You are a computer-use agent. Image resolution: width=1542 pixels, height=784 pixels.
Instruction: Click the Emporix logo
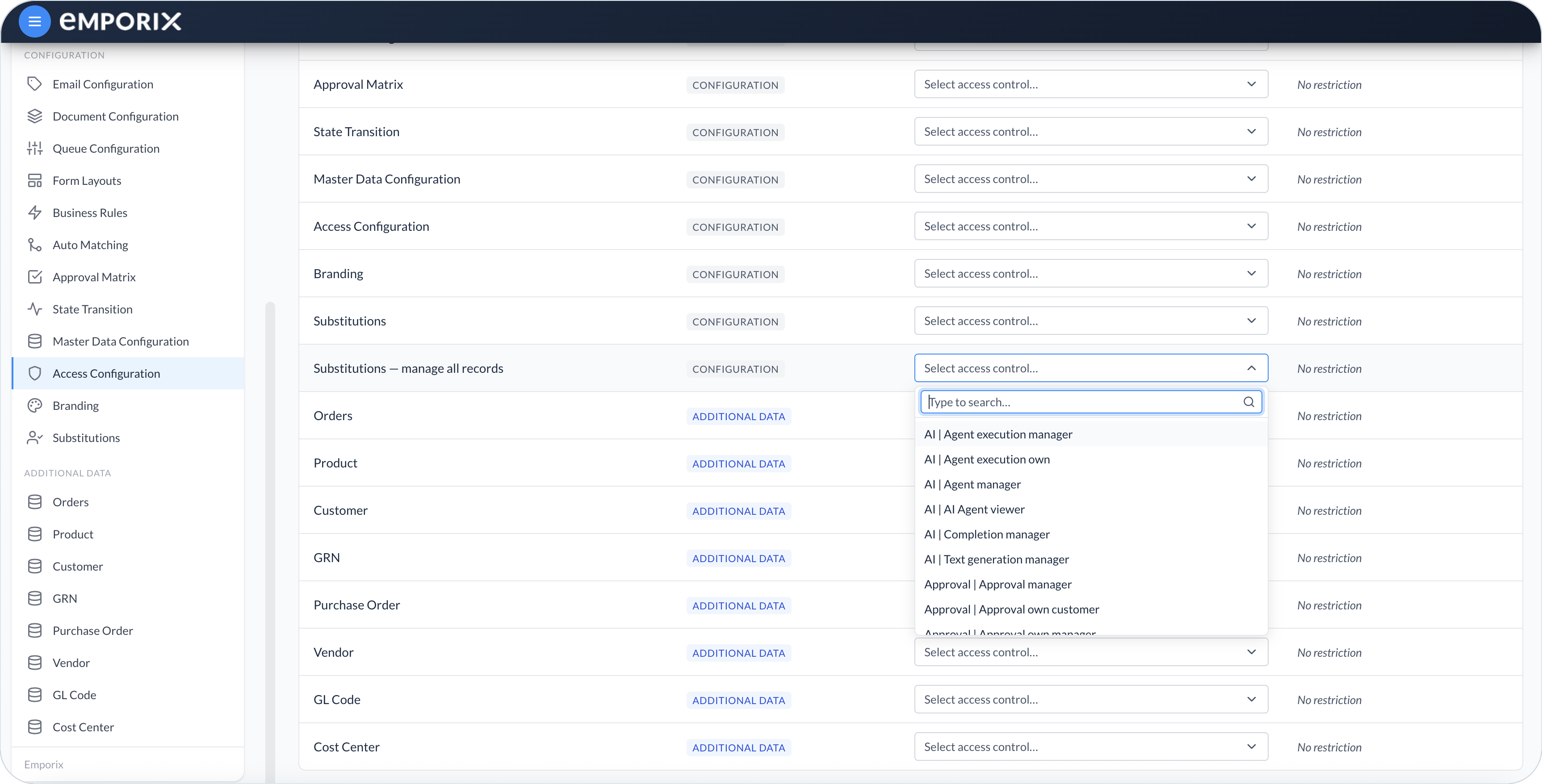click(120, 21)
